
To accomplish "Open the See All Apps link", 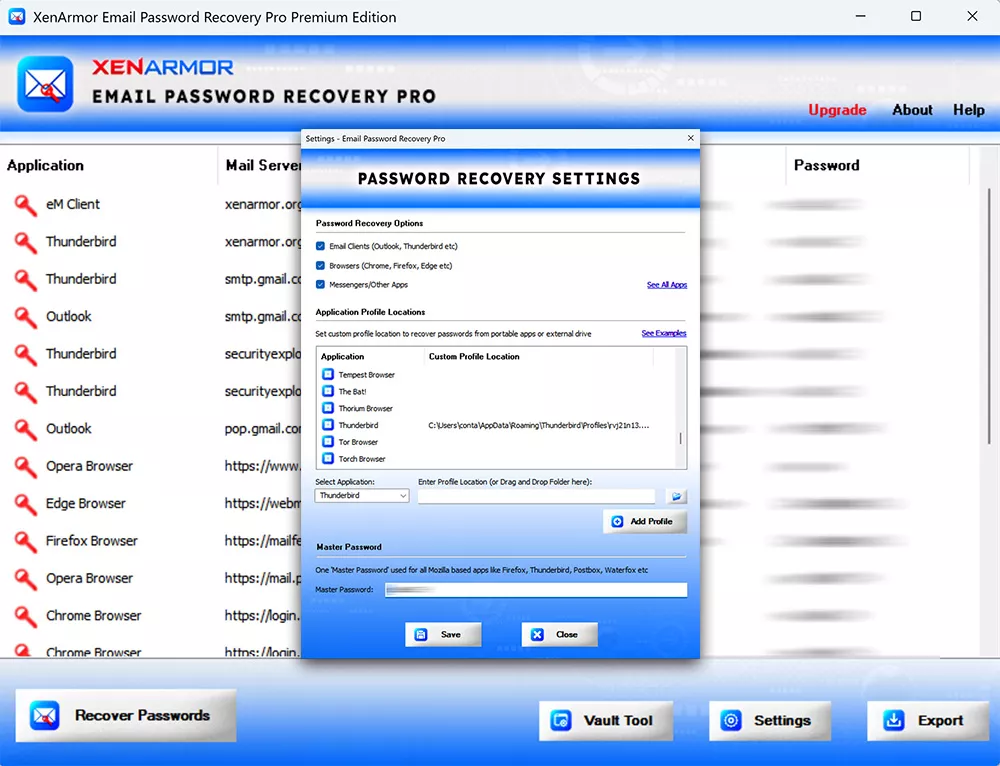I will 666,285.
